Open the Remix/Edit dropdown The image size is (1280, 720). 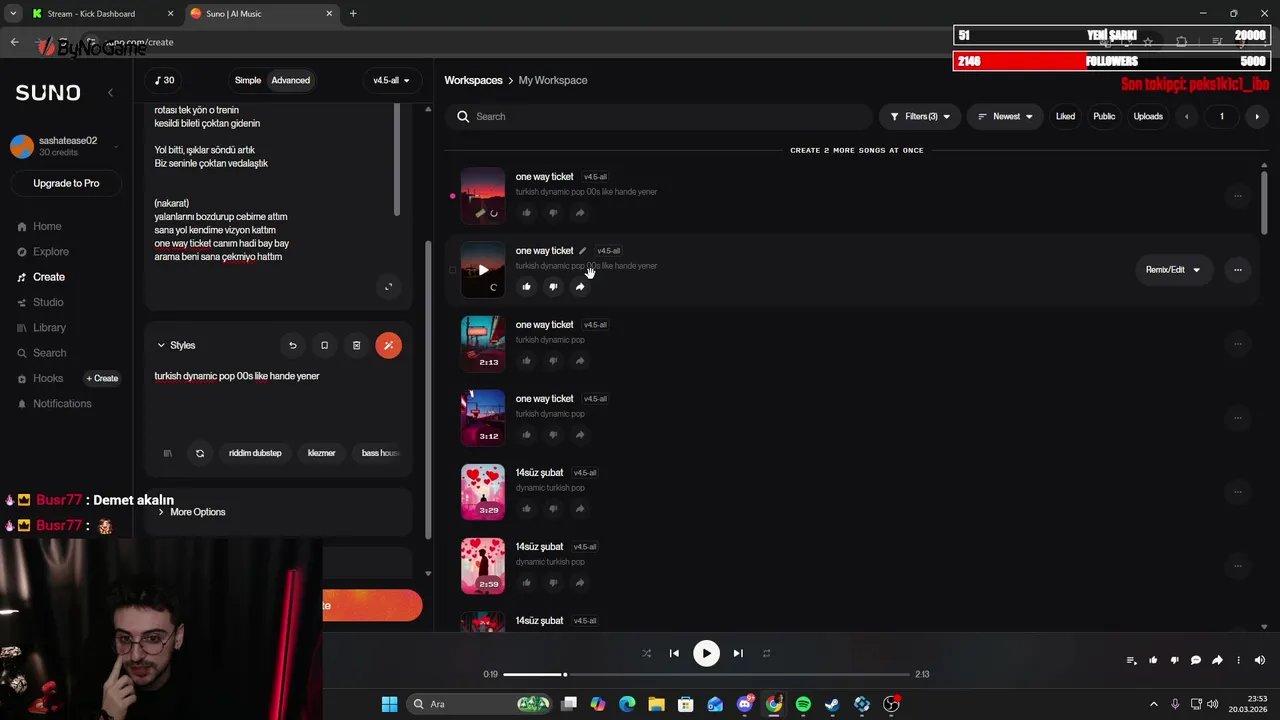coord(1173,270)
